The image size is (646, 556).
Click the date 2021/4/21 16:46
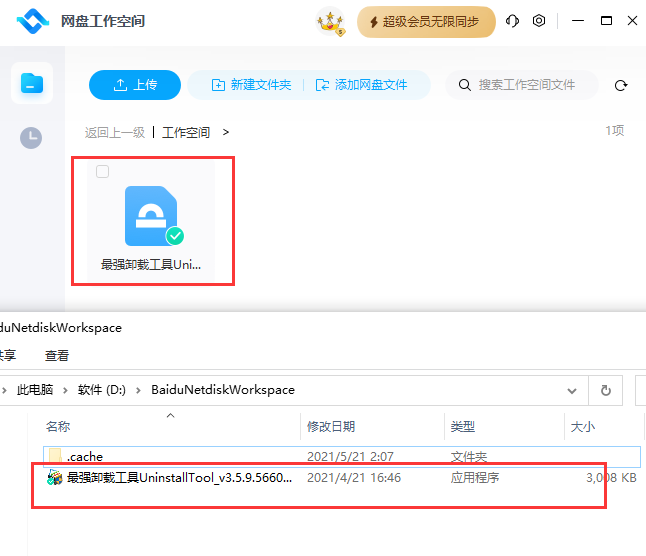(x=354, y=478)
